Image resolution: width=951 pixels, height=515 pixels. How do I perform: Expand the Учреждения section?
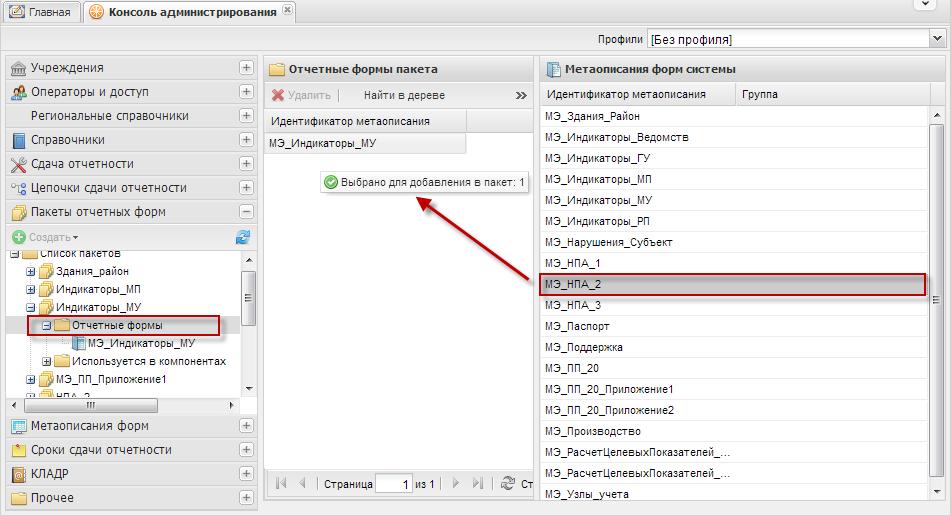click(x=246, y=68)
